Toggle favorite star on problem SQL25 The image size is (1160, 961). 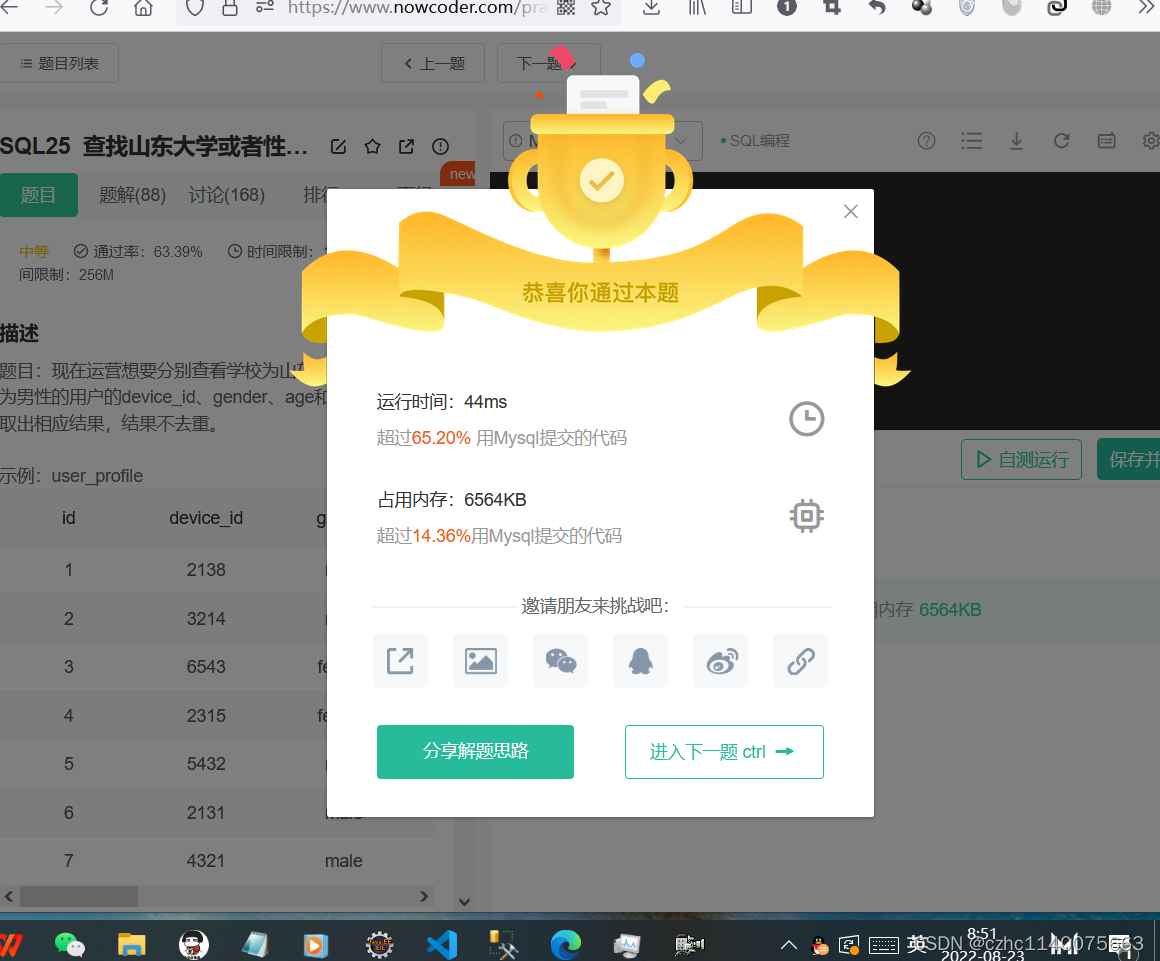point(372,145)
